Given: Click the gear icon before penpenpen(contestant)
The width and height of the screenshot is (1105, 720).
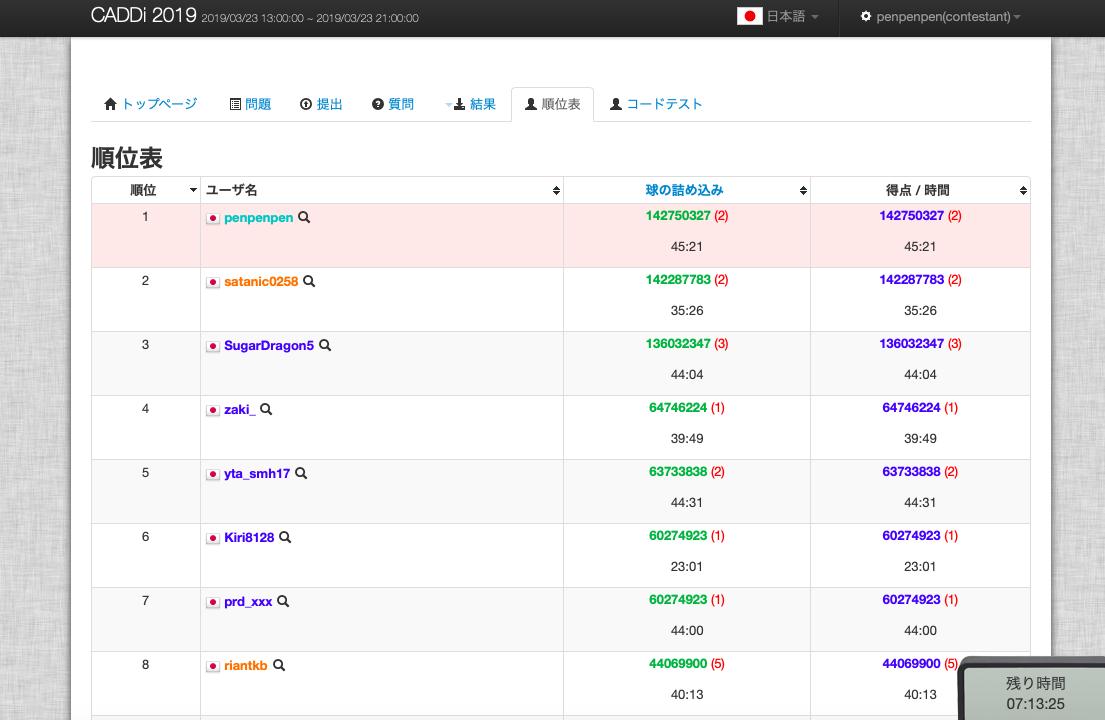Looking at the screenshot, I should pyautogui.click(x=864, y=16).
